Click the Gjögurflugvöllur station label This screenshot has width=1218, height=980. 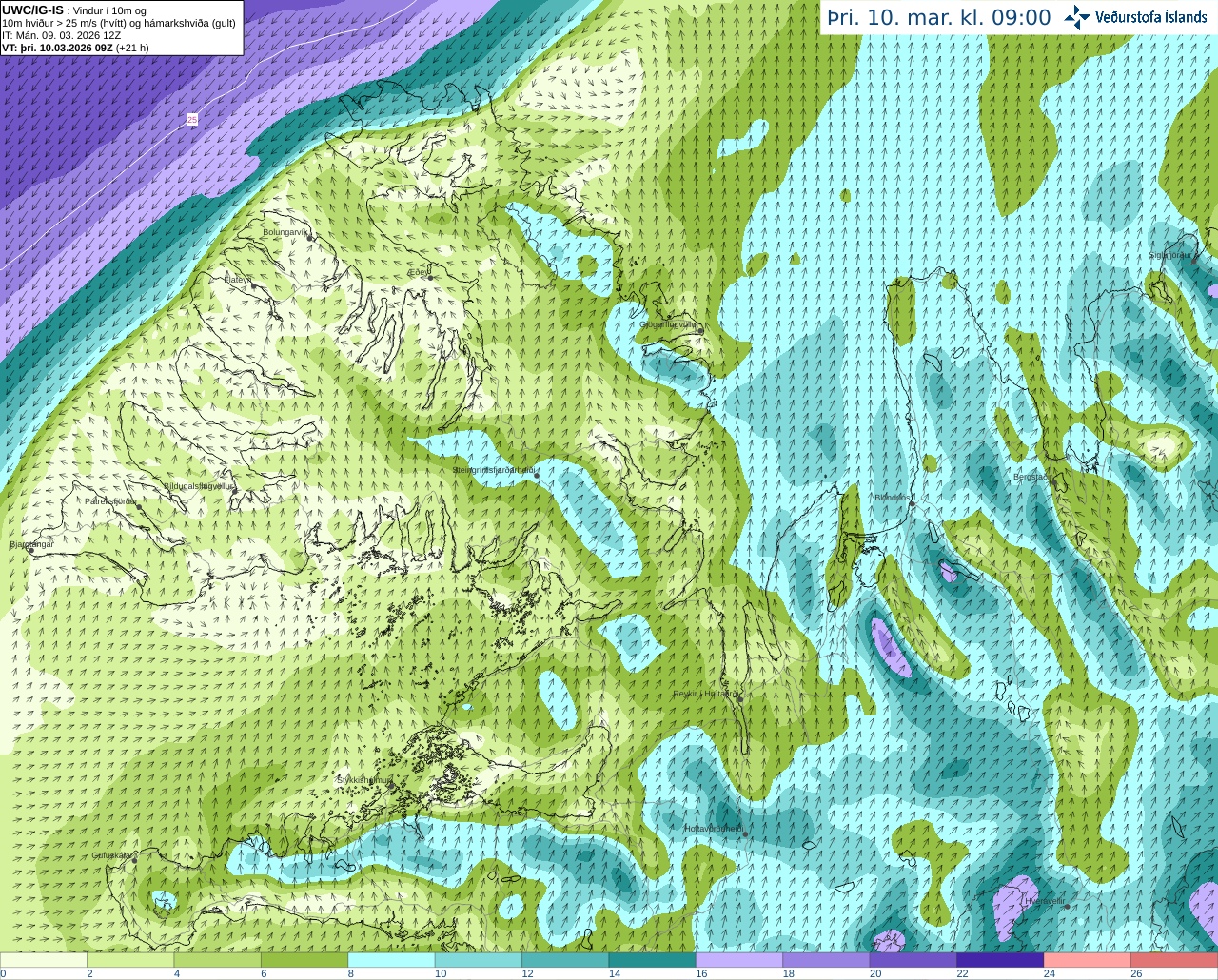pyautogui.click(x=668, y=324)
